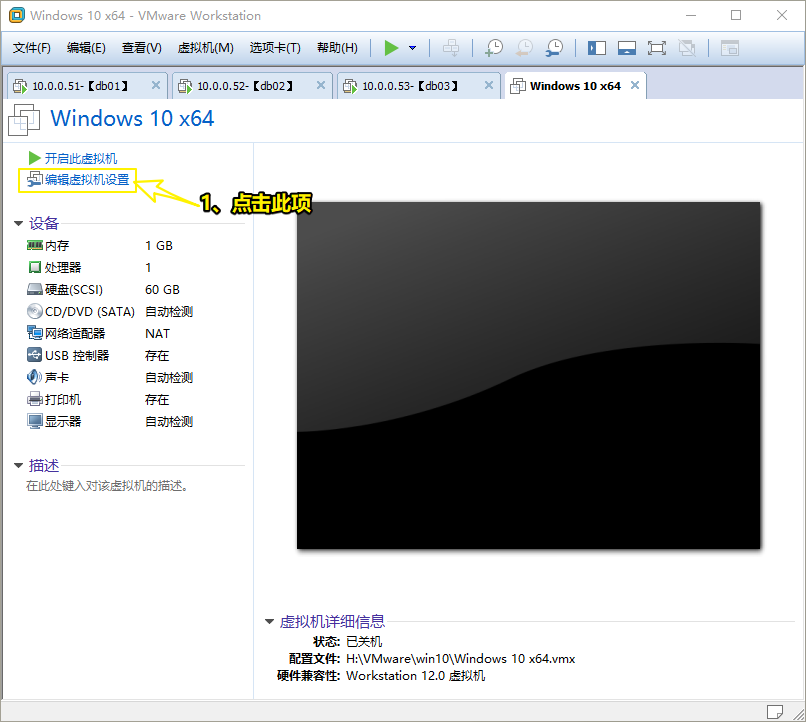Click the black VM screen preview

click(528, 376)
